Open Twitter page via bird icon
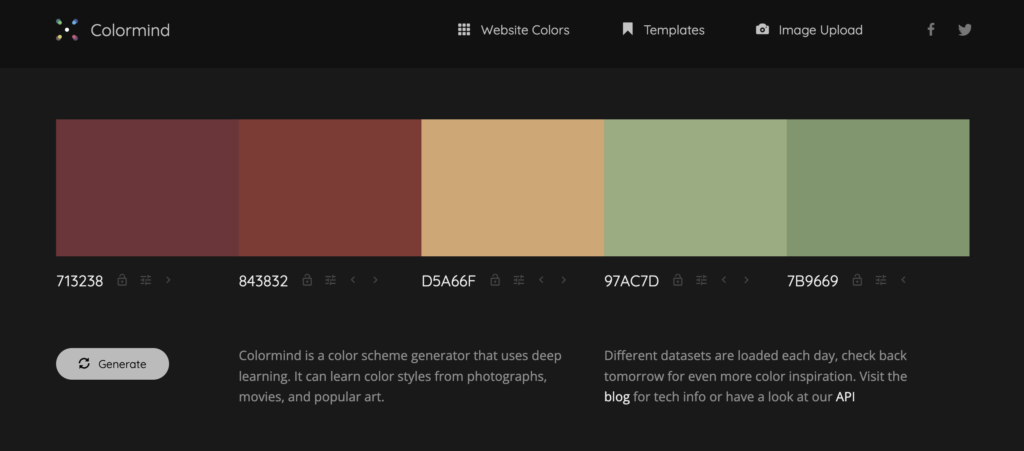Screen dimensions: 1024x451 (965, 29)
